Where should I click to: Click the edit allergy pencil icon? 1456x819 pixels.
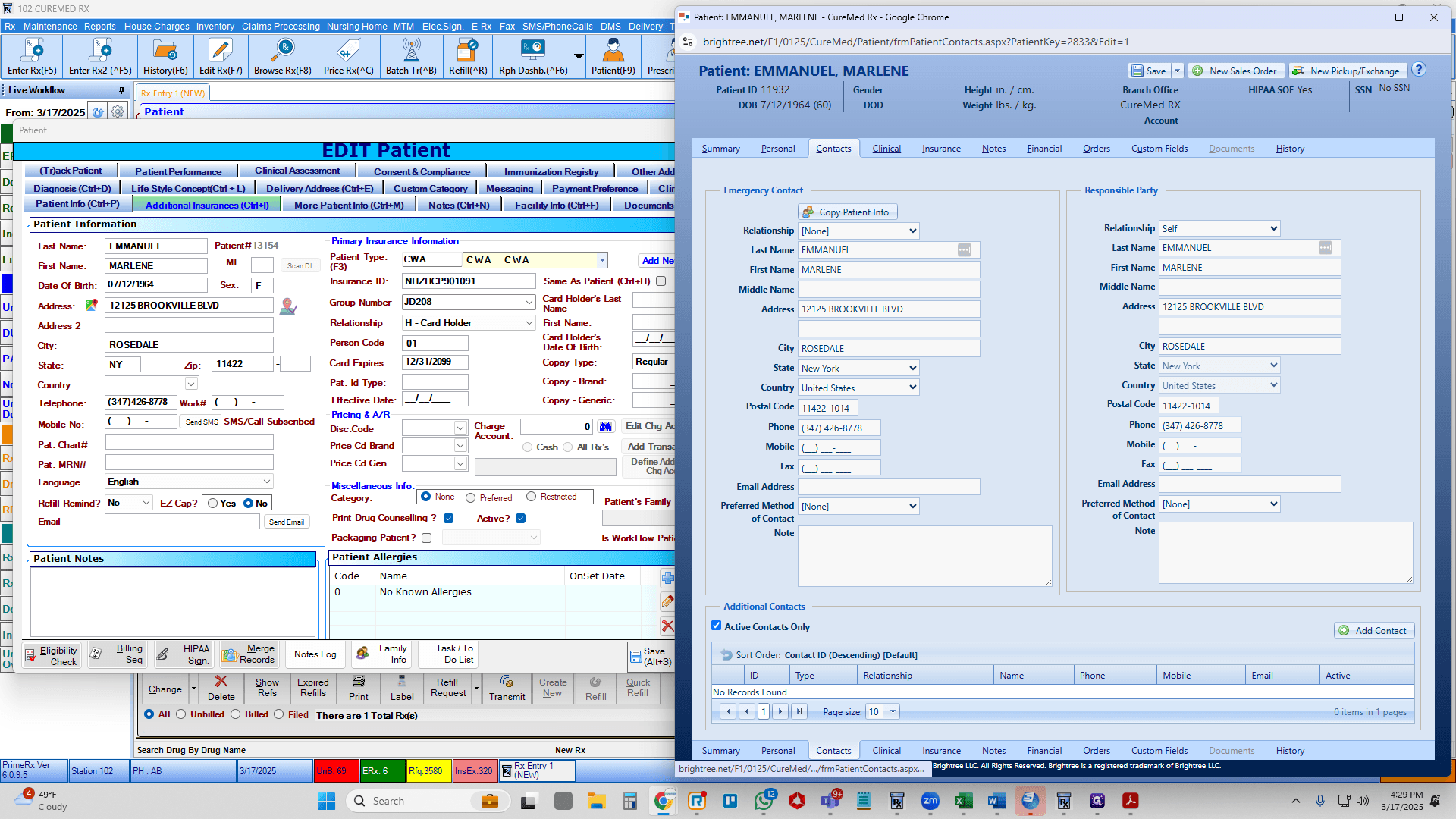pyautogui.click(x=667, y=601)
